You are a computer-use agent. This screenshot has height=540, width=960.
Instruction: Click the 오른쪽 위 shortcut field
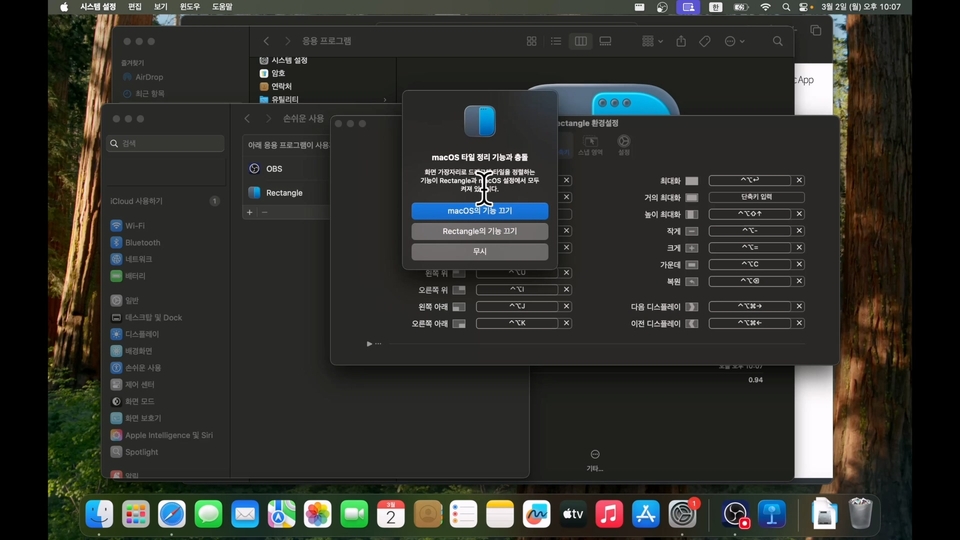click(x=517, y=290)
